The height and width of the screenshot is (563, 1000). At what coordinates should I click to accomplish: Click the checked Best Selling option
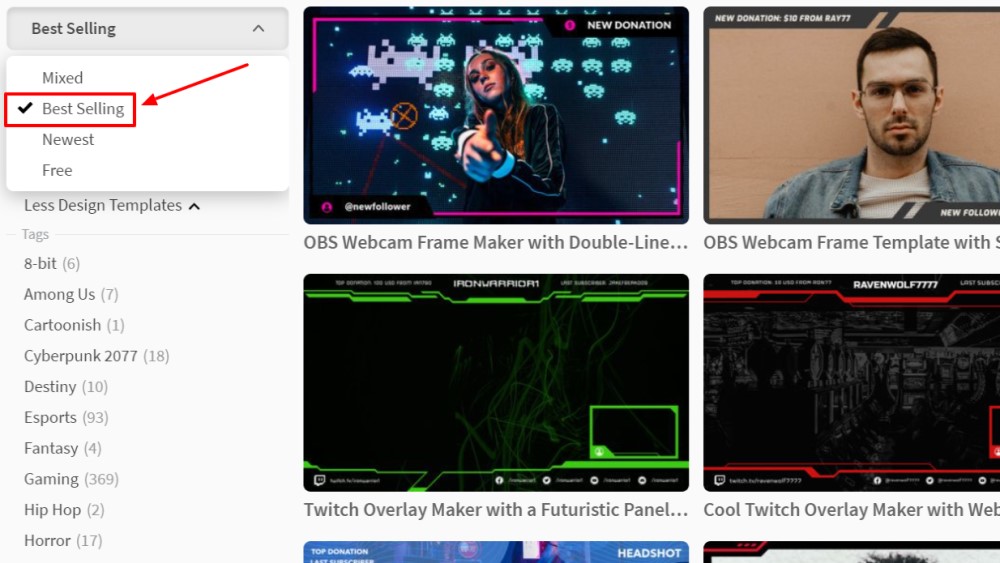pyautogui.click(x=82, y=109)
